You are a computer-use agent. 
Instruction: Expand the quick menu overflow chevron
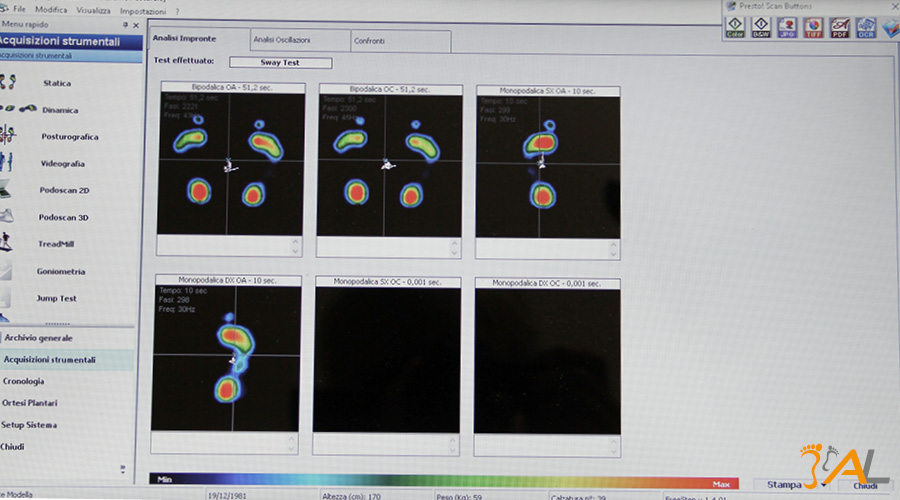click(123, 469)
